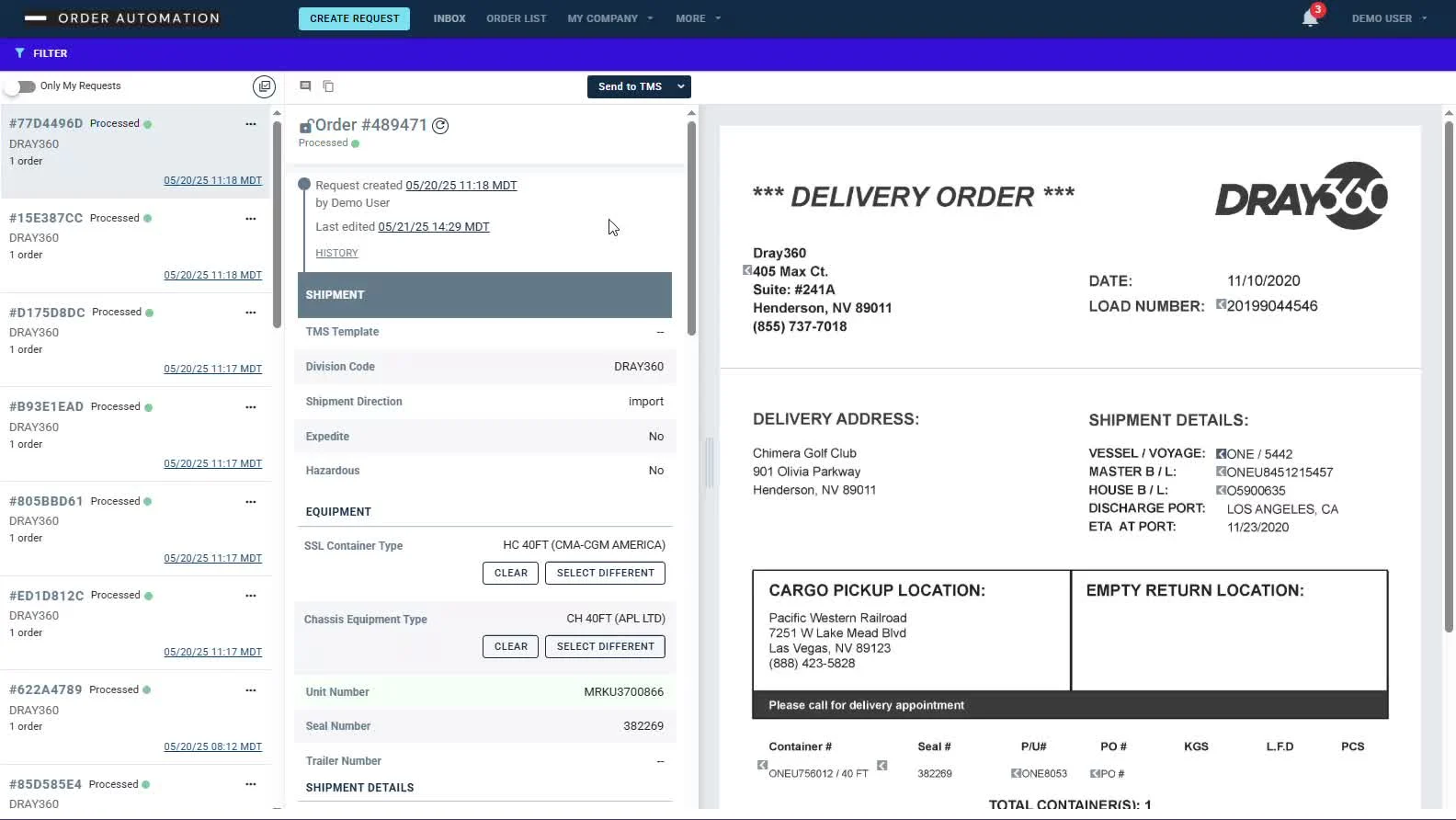Image resolution: width=1456 pixels, height=820 pixels.
Task: Open the request created 05/20/25 11:18 MDT link
Action: pos(461,185)
